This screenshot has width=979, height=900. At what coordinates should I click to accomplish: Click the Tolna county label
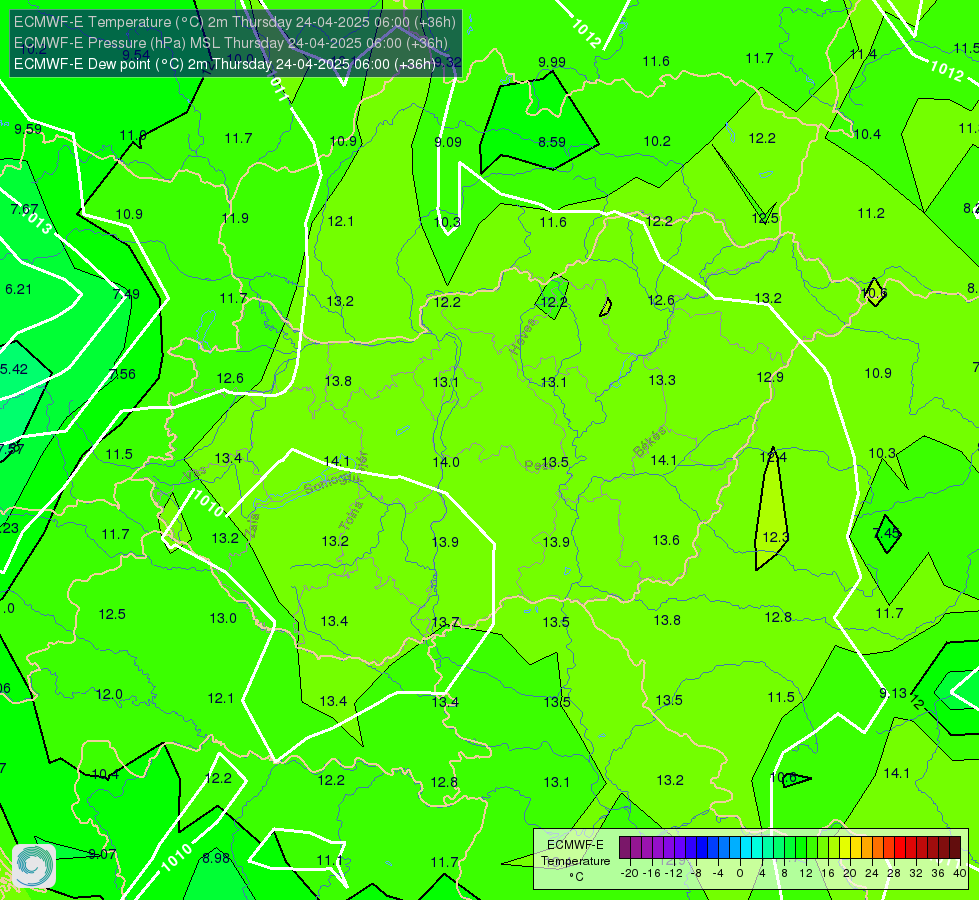point(350,515)
